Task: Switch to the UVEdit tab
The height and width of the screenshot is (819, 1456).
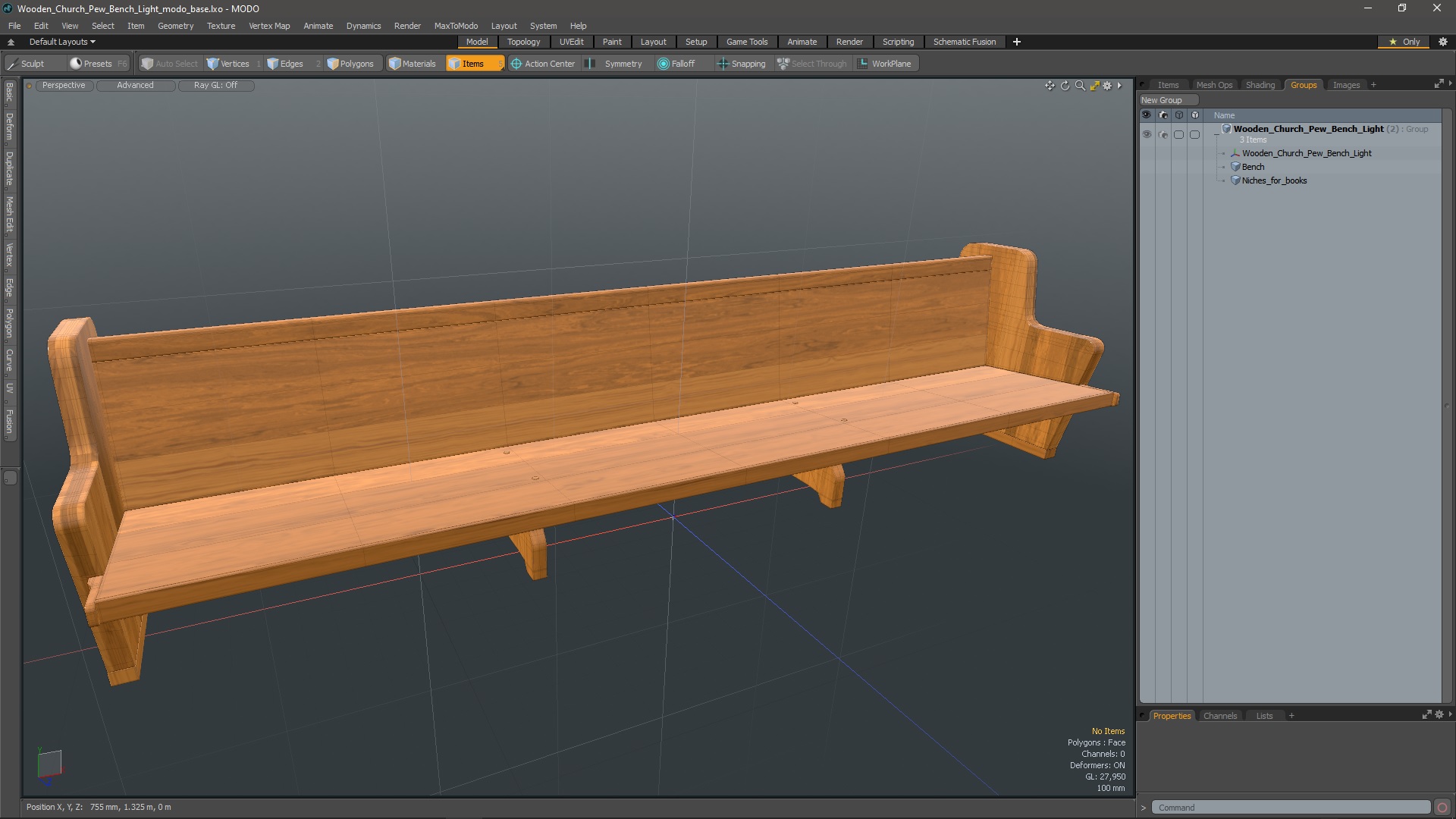Action: click(572, 41)
